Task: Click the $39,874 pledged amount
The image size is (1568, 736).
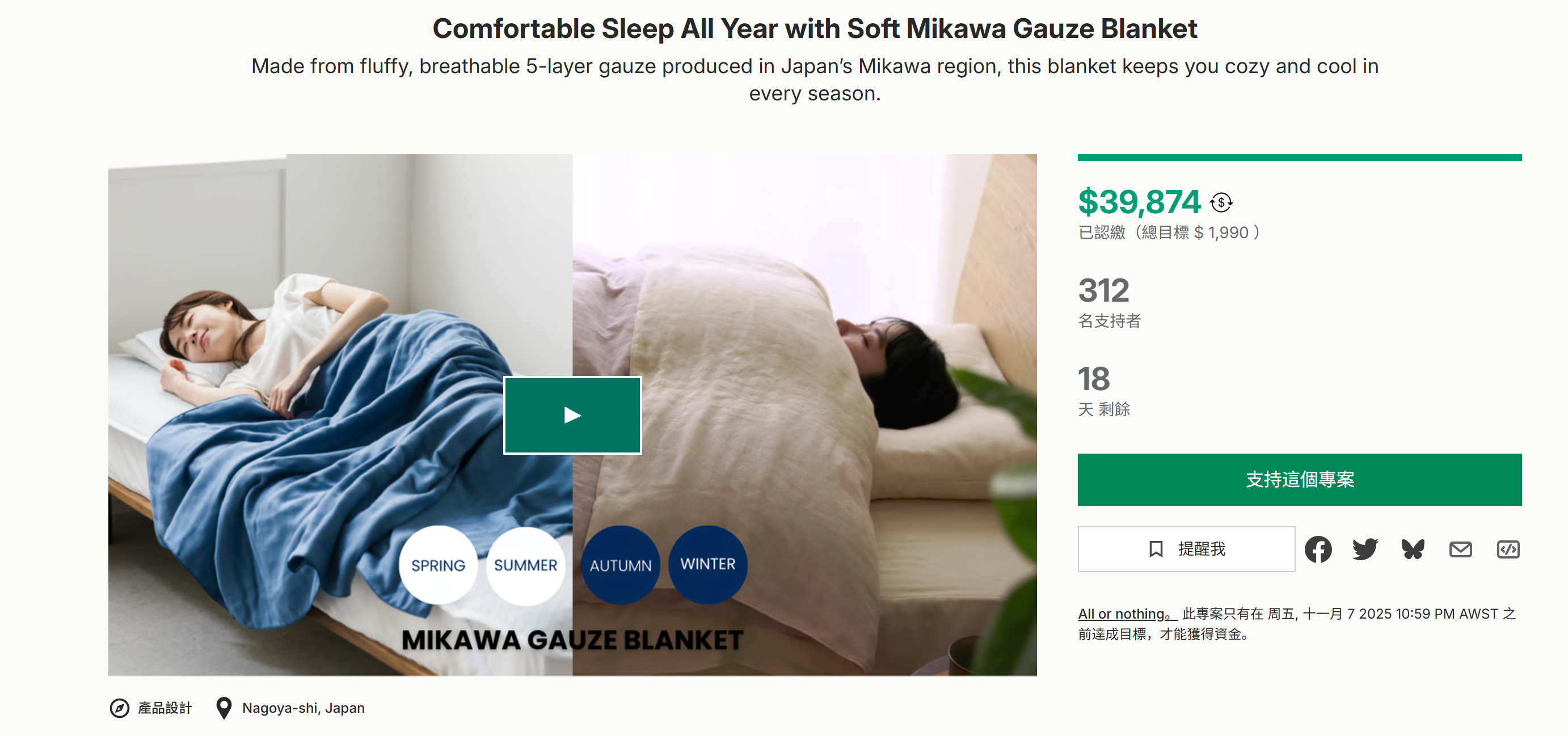Action: click(x=1139, y=202)
